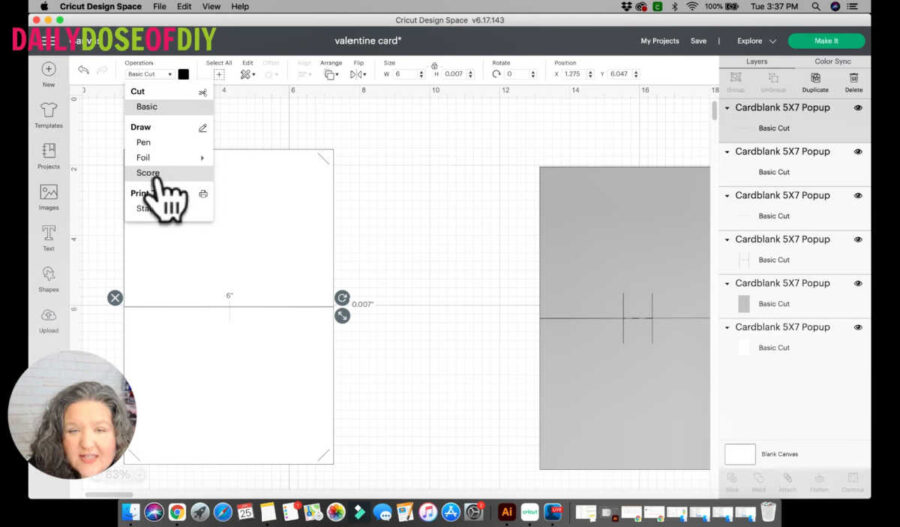This screenshot has height=527, width=900.
Task: Open the Flip dropdown
Action: 358,75
